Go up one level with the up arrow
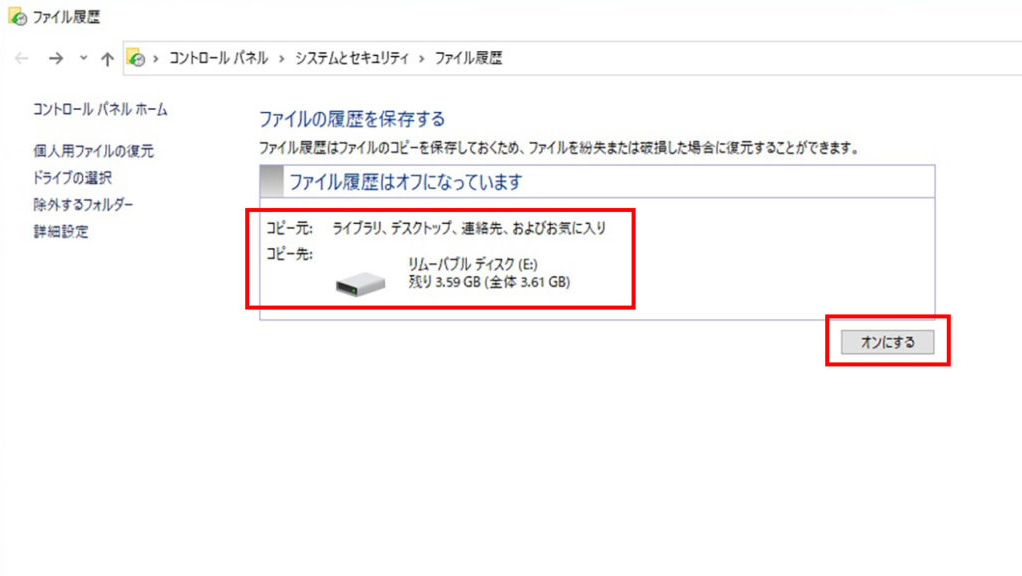1022x576 pixels. [107, 59]
